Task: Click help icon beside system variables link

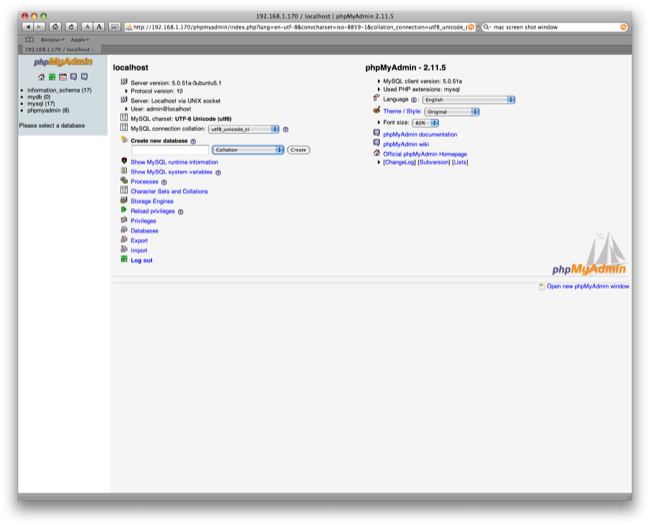Action: pos(218,173)
